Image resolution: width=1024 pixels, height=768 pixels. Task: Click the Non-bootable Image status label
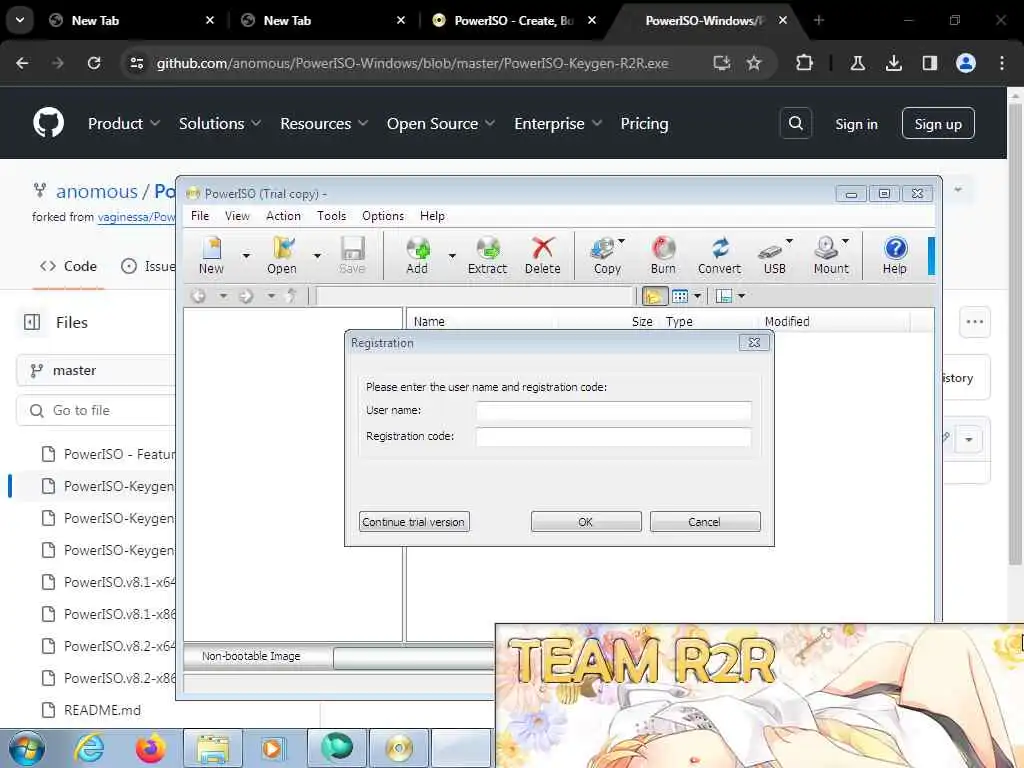pyautogui.click(x=251, y=656)
